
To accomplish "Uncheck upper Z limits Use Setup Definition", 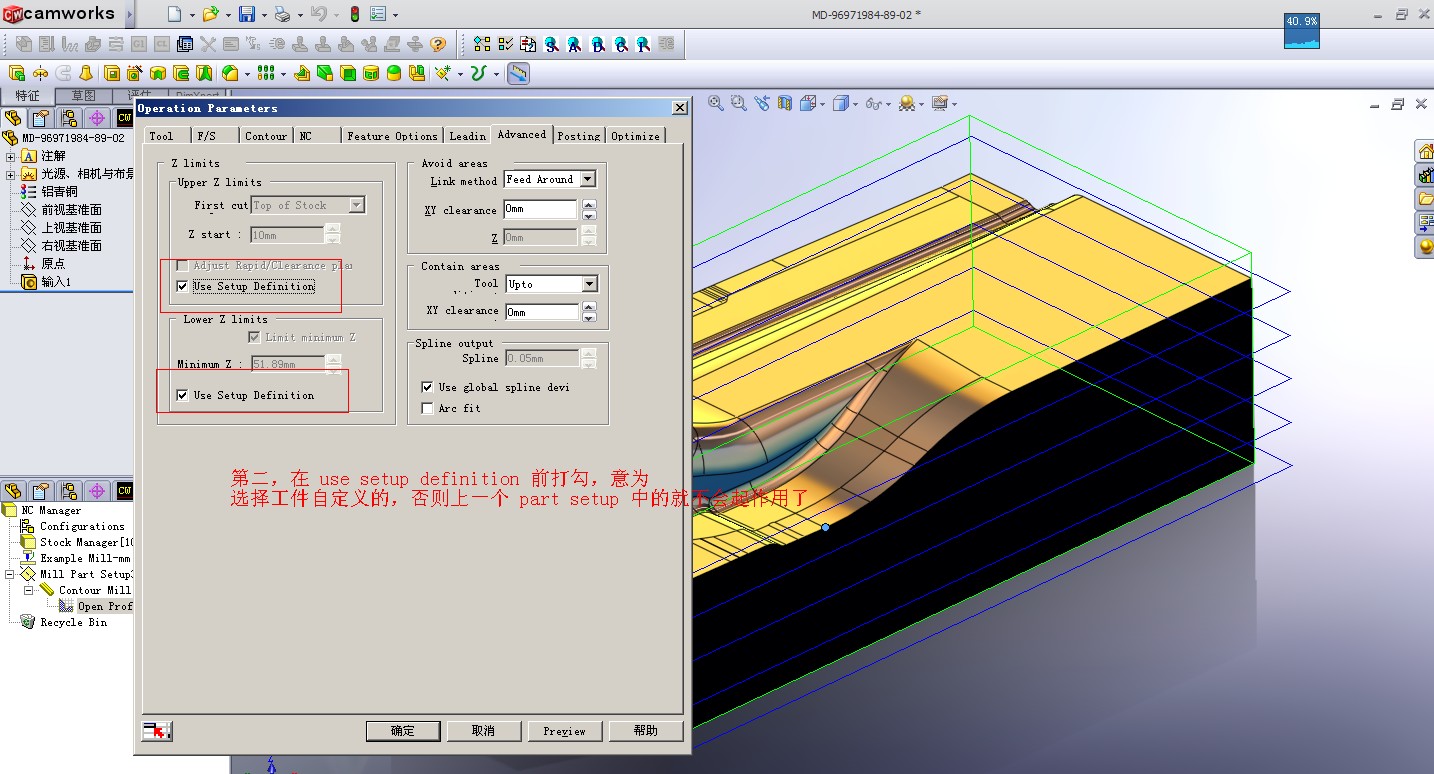I will 182,286.
